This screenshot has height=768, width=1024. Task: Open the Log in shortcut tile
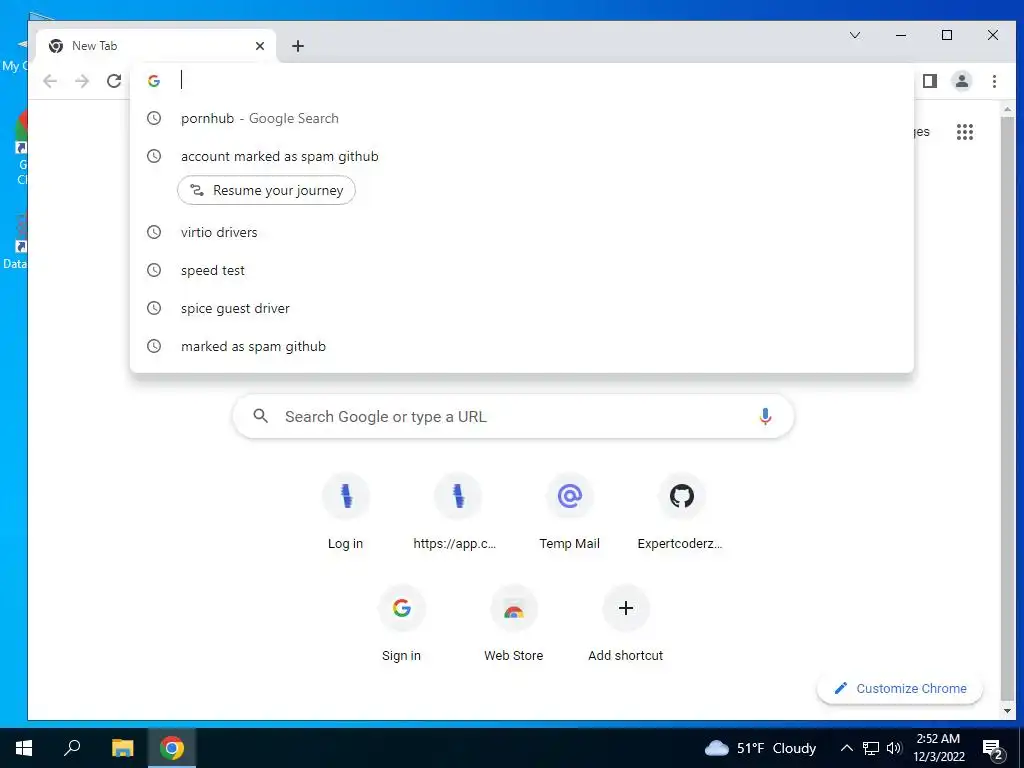coord(345,513)
